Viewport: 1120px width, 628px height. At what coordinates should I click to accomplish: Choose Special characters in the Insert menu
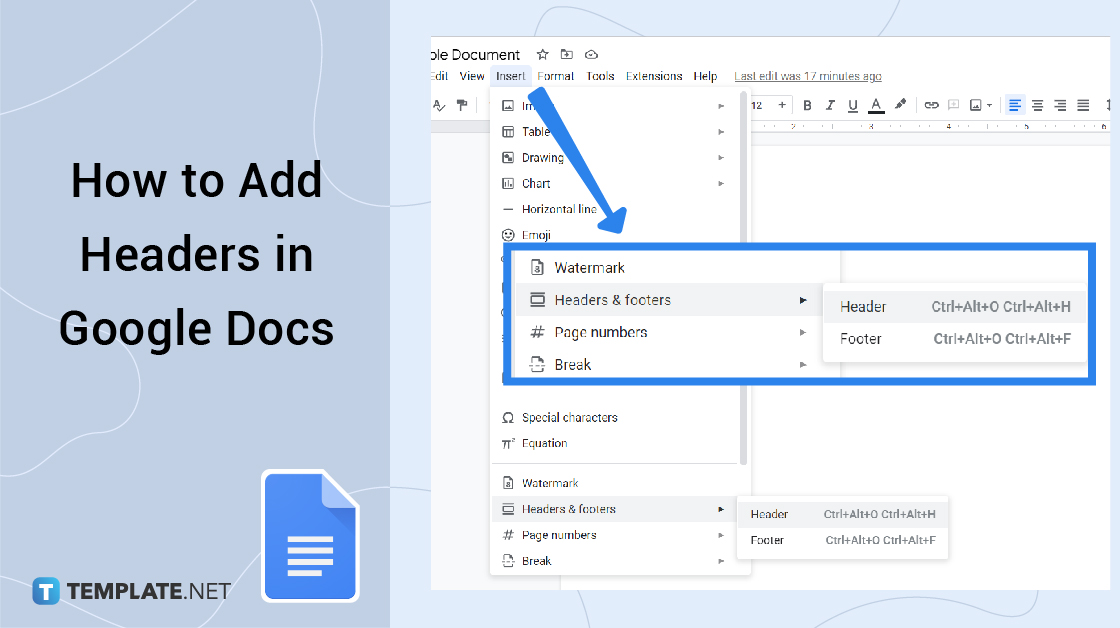point(615,417)
